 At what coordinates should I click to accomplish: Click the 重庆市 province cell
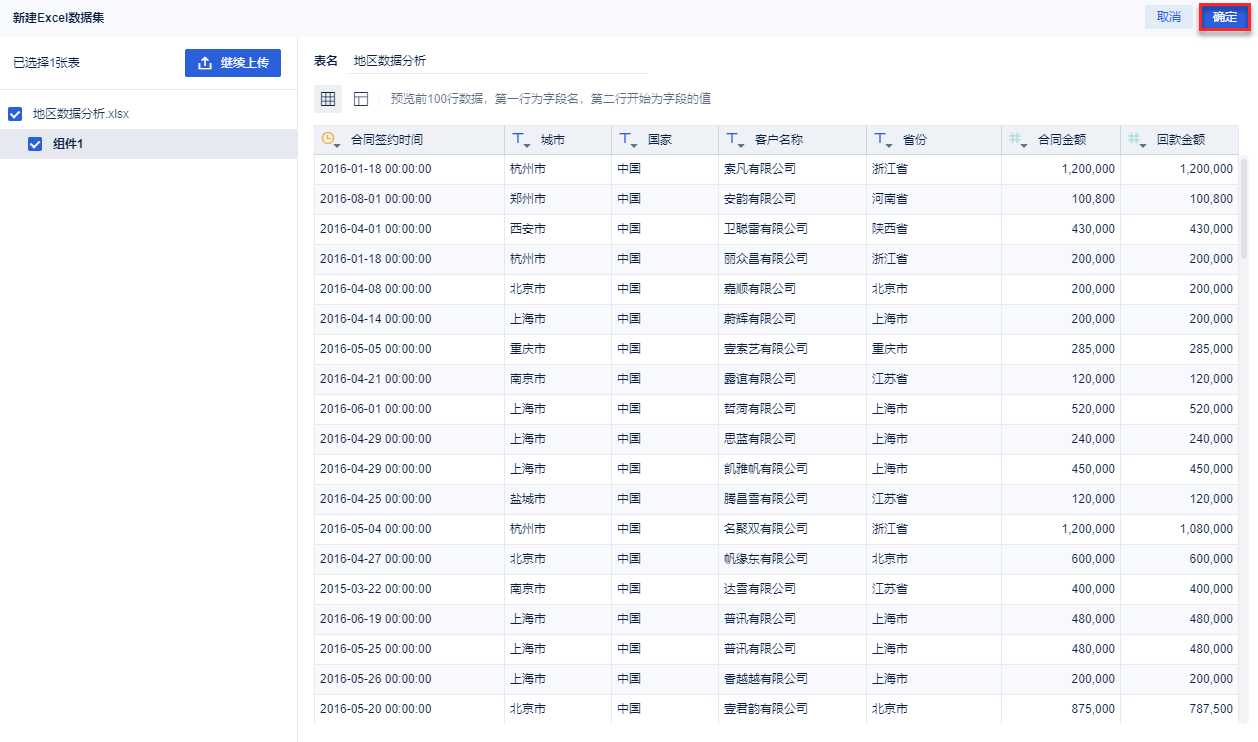point(934,349)
